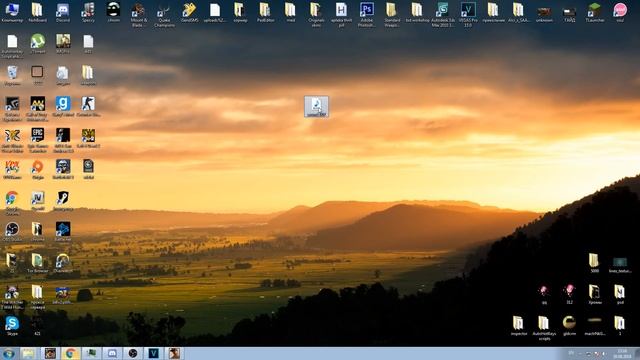Select the audio file in desktop center
This screenshot has height=360, width=640.
(x=316, y=107)
